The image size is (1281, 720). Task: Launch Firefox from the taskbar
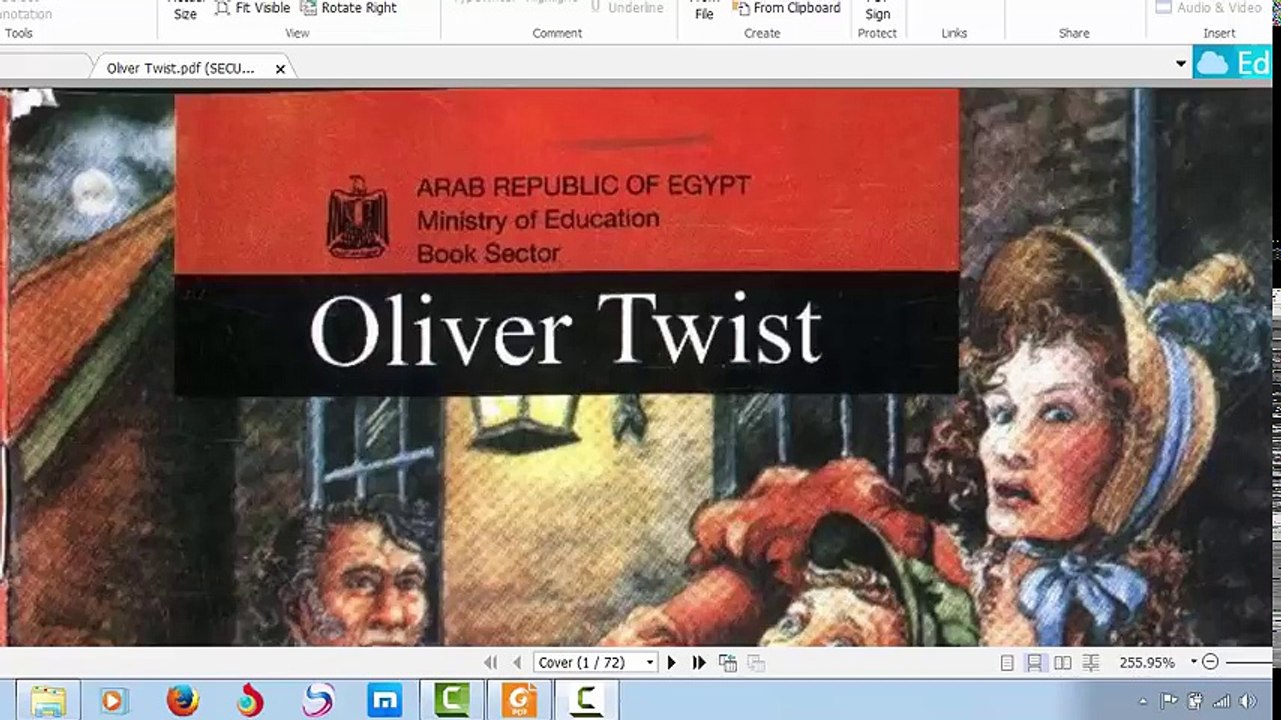[x=182, y=700]
